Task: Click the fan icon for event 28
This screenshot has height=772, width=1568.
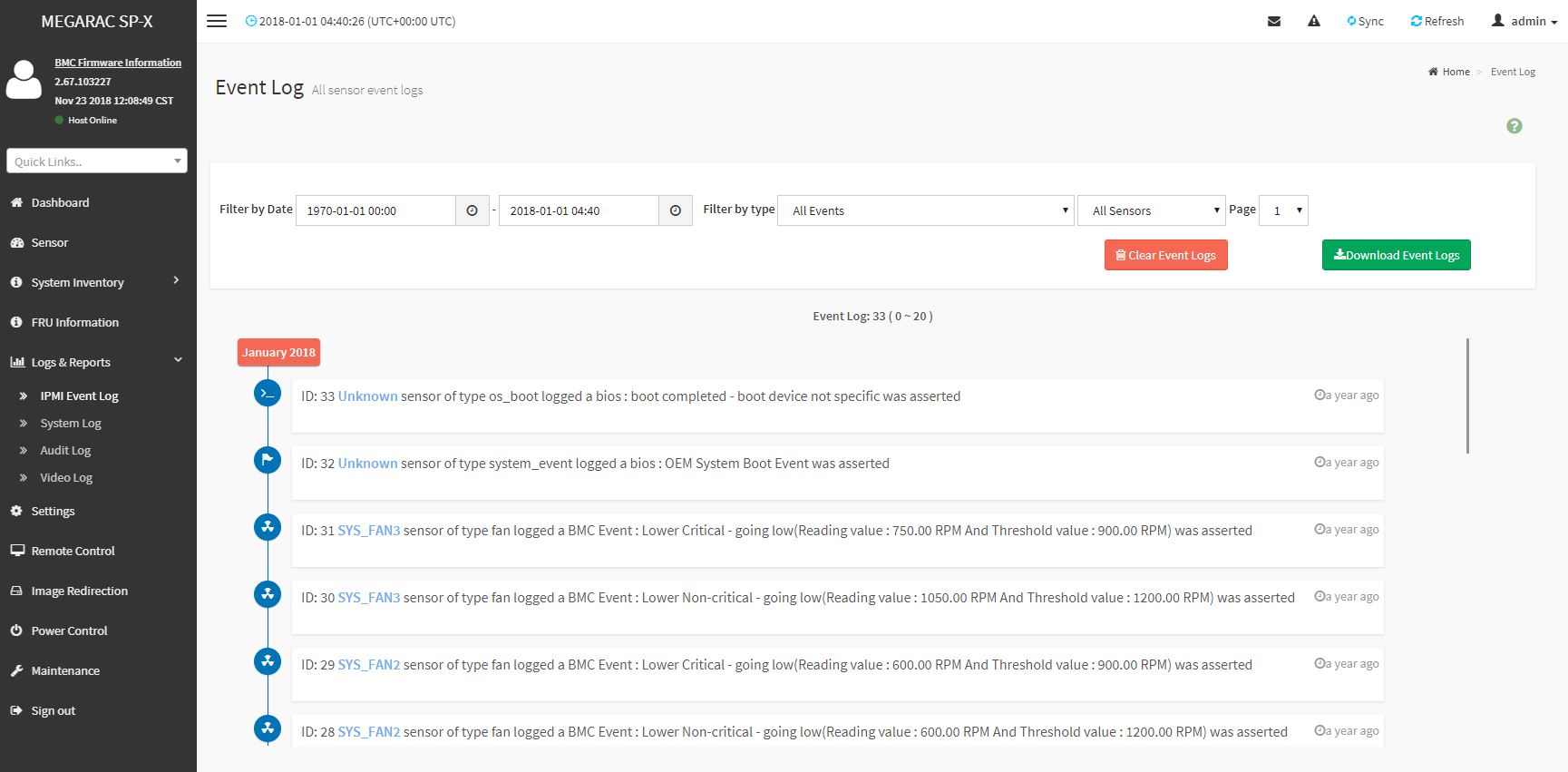Action: tap(268, 728)
